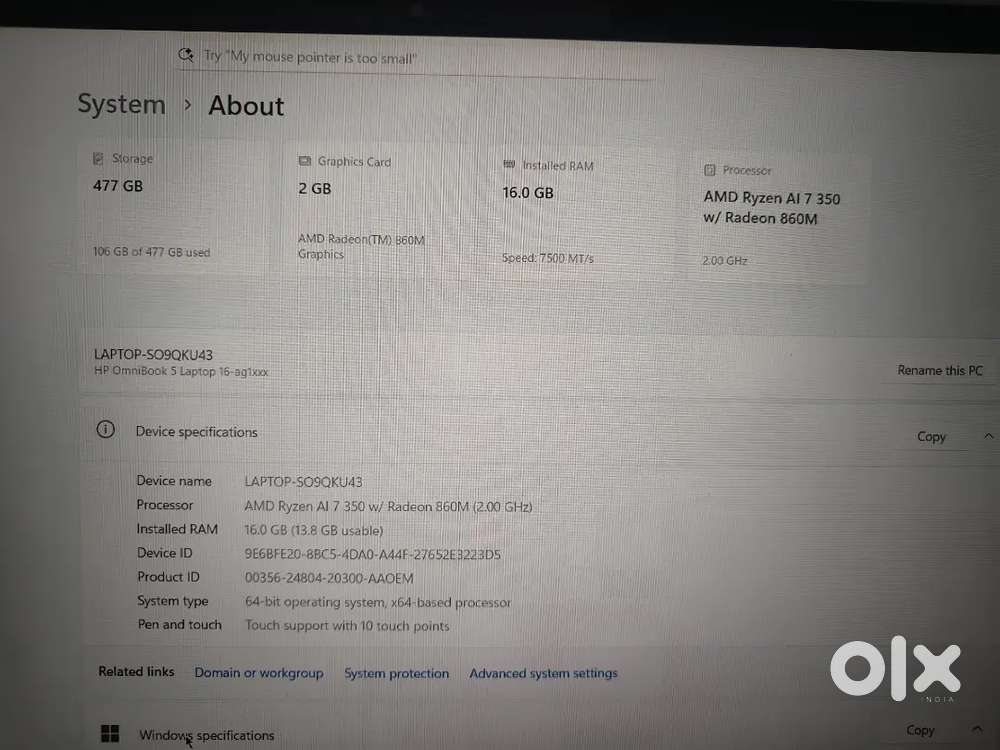The image size is (1000, 750).
Task: Focus the settings search field
Action: point(416,59)
